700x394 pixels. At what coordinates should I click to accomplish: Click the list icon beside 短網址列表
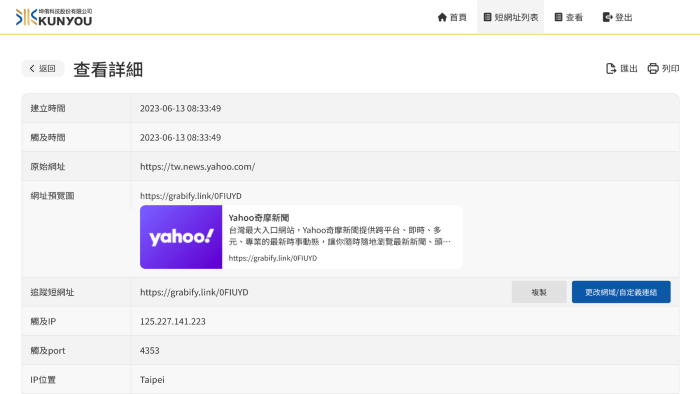pos(488,17)
